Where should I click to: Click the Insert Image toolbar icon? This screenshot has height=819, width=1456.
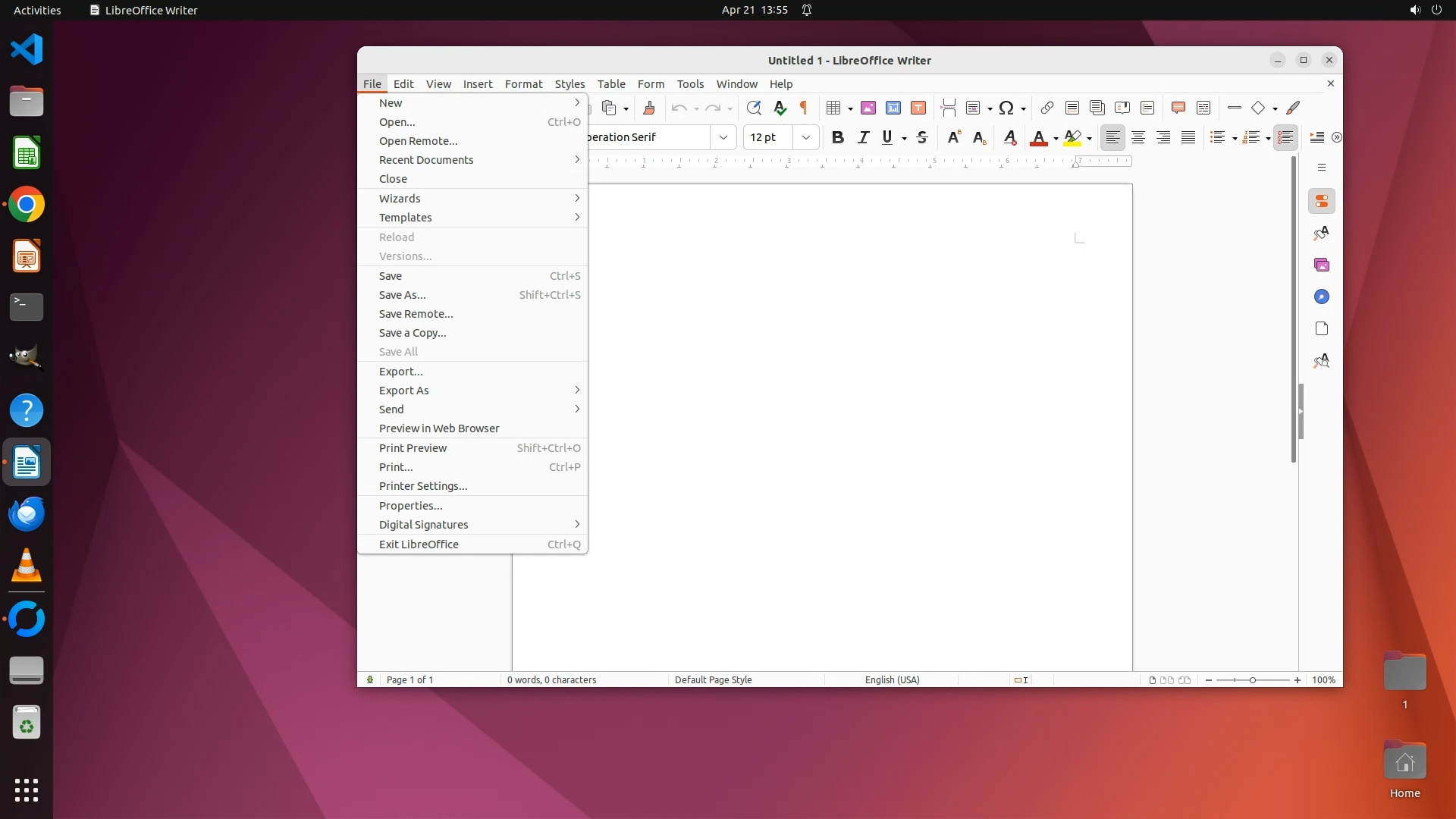tap(868, 108)
